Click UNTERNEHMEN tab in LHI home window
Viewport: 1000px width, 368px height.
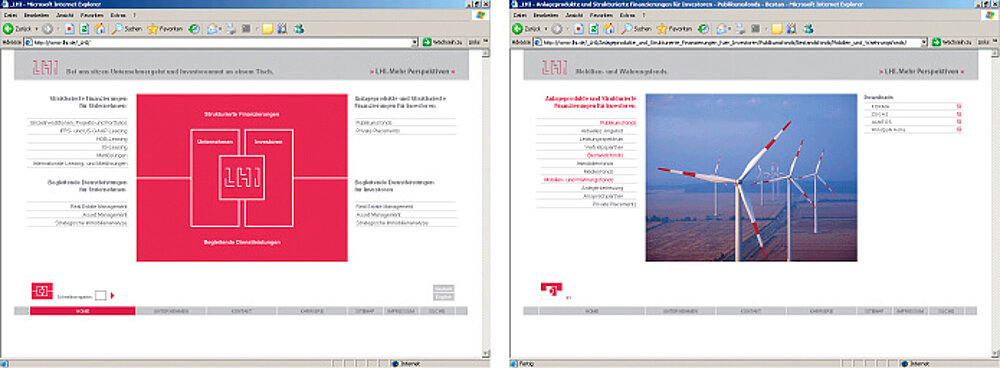coord(171,311)
